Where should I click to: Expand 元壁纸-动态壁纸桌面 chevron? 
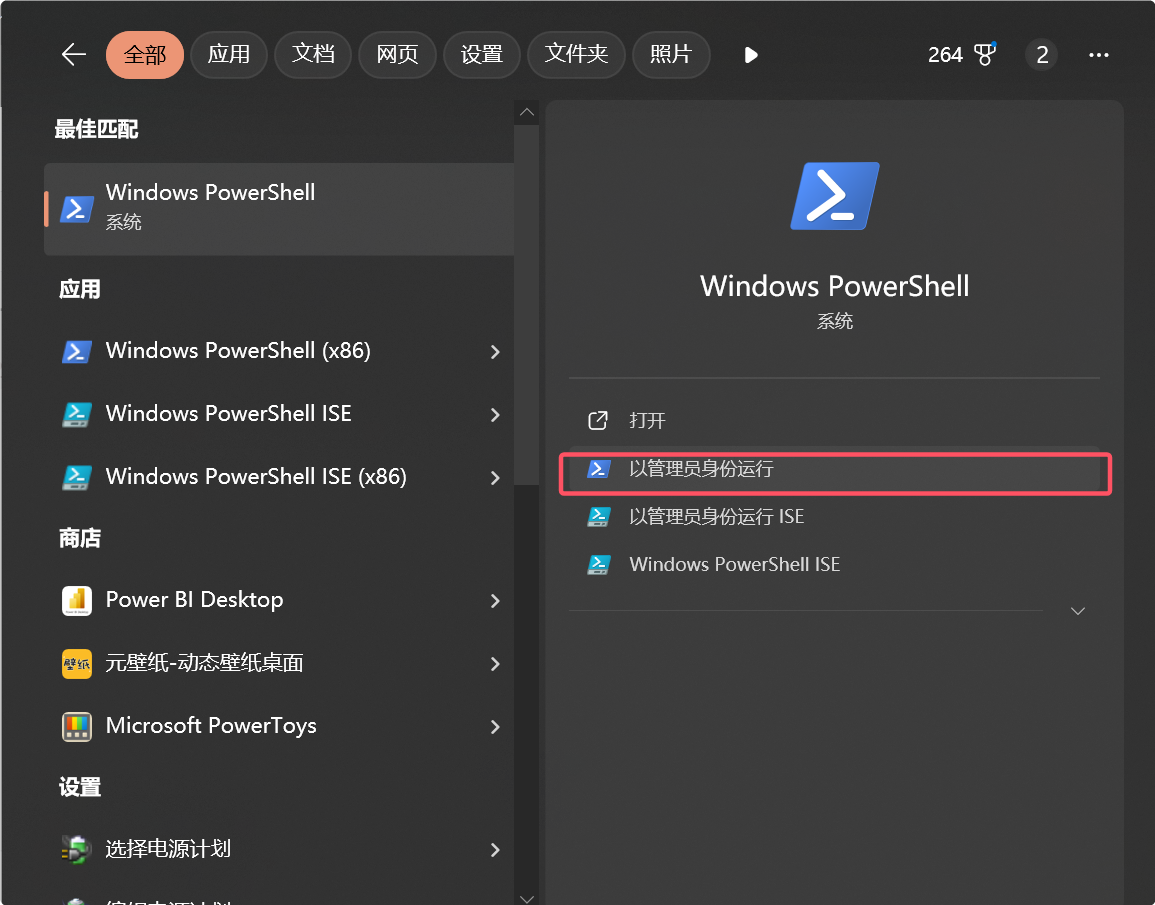(495, 664)
